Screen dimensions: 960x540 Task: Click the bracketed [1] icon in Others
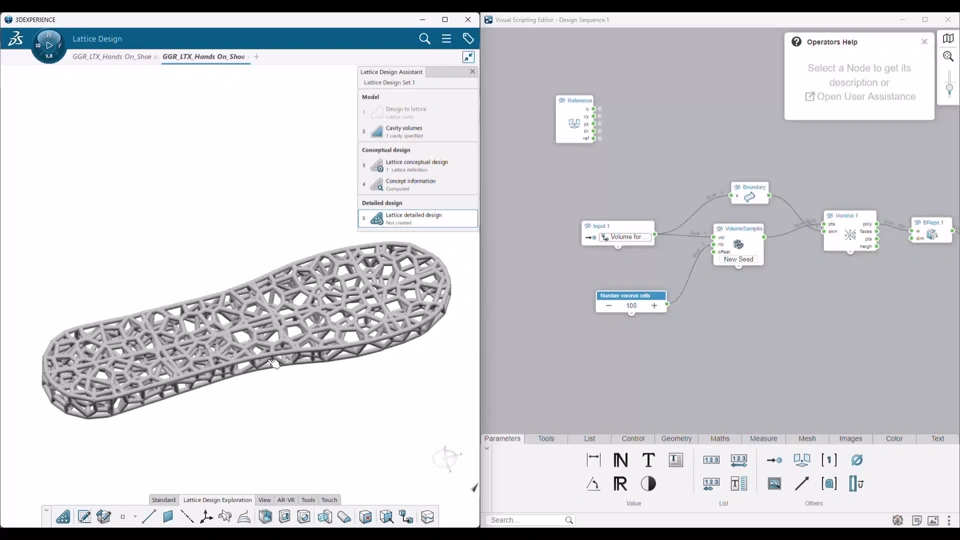pos(829,460)
